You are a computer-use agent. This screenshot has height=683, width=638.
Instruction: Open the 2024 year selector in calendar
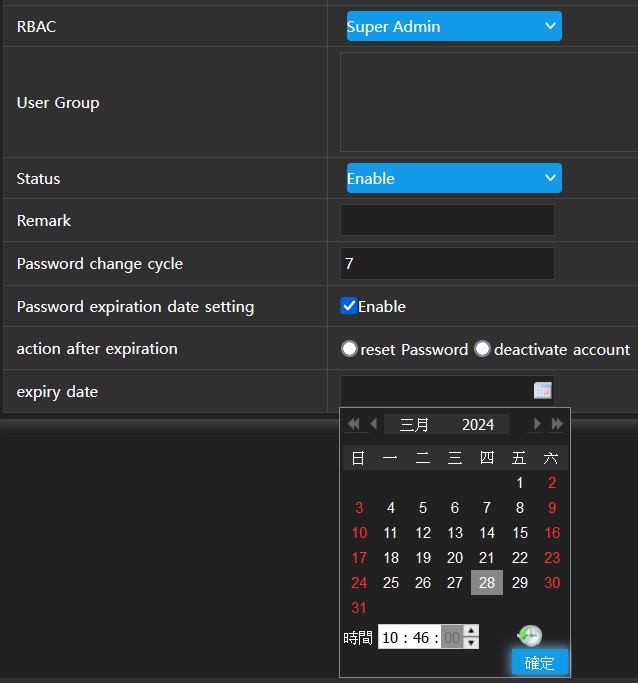click(x=478, y=424)
